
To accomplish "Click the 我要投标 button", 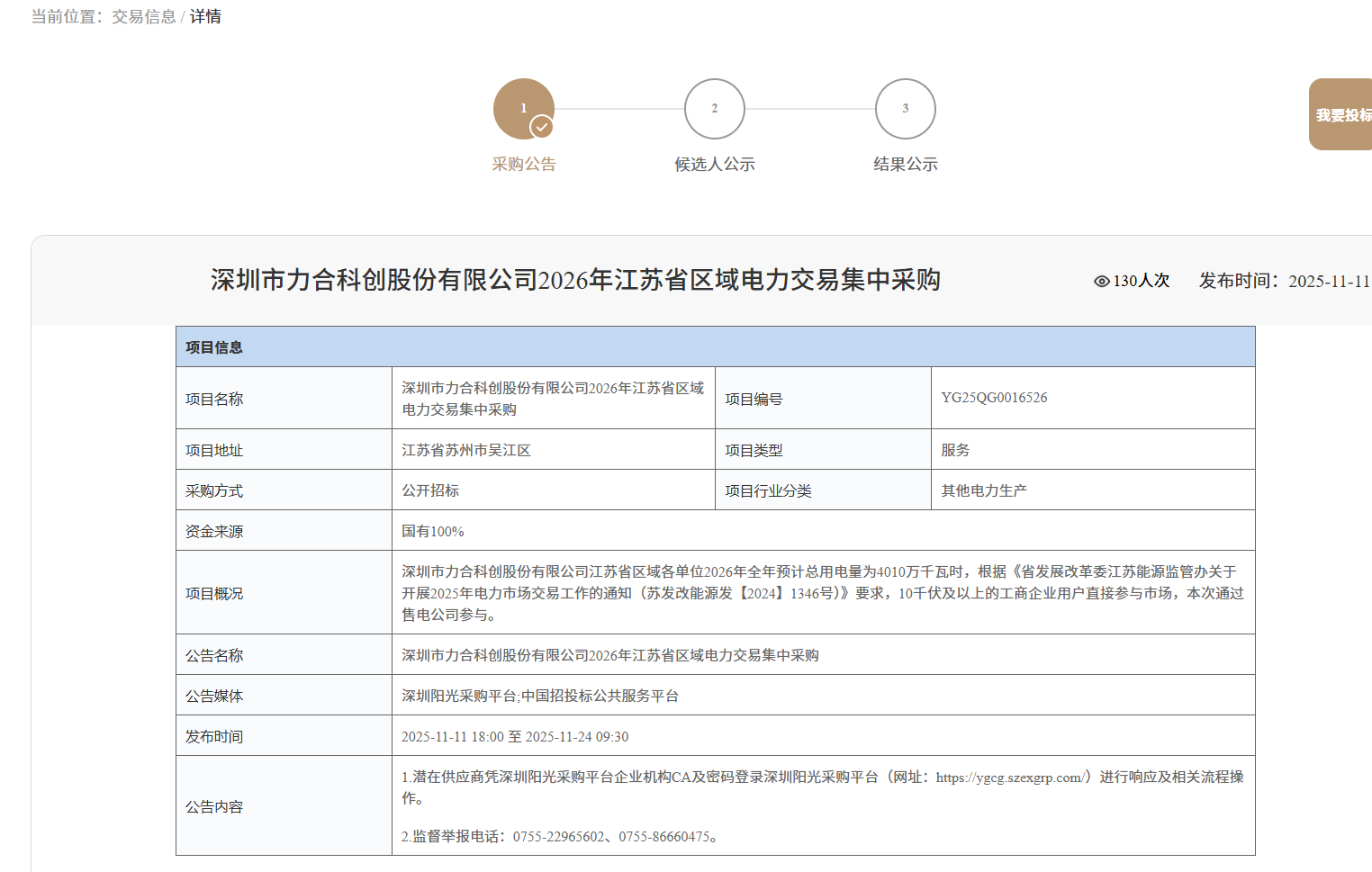I will 1342,115.
